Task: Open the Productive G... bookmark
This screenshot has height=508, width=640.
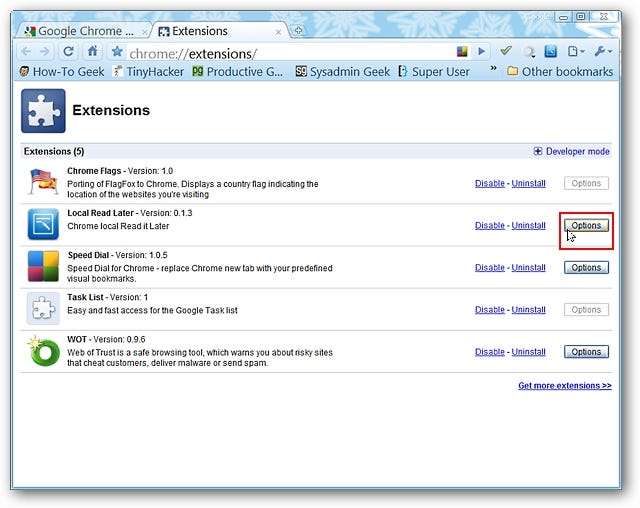Action: click(x=238, y=72)
